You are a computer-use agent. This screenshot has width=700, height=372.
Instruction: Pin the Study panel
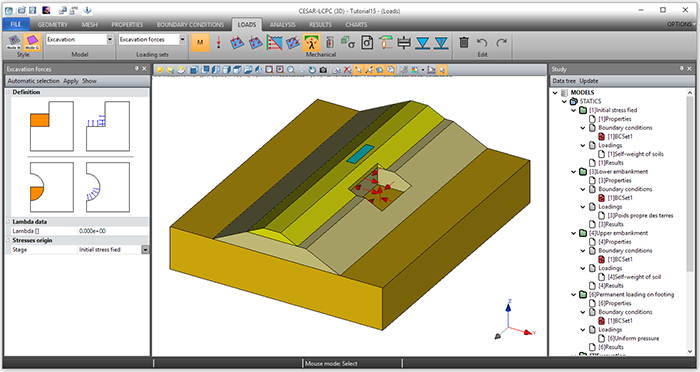point(682,68)
